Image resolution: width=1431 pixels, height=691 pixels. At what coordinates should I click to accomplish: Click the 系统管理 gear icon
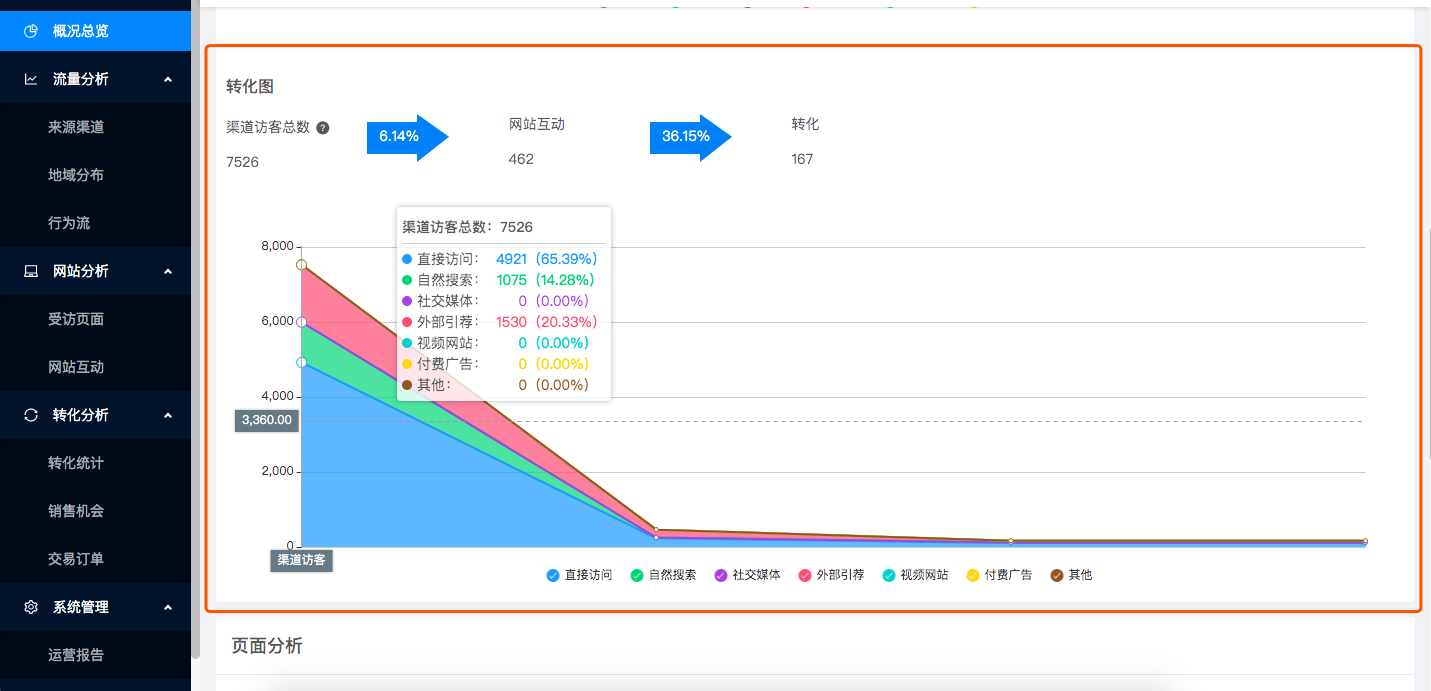[x=31, y=607]
